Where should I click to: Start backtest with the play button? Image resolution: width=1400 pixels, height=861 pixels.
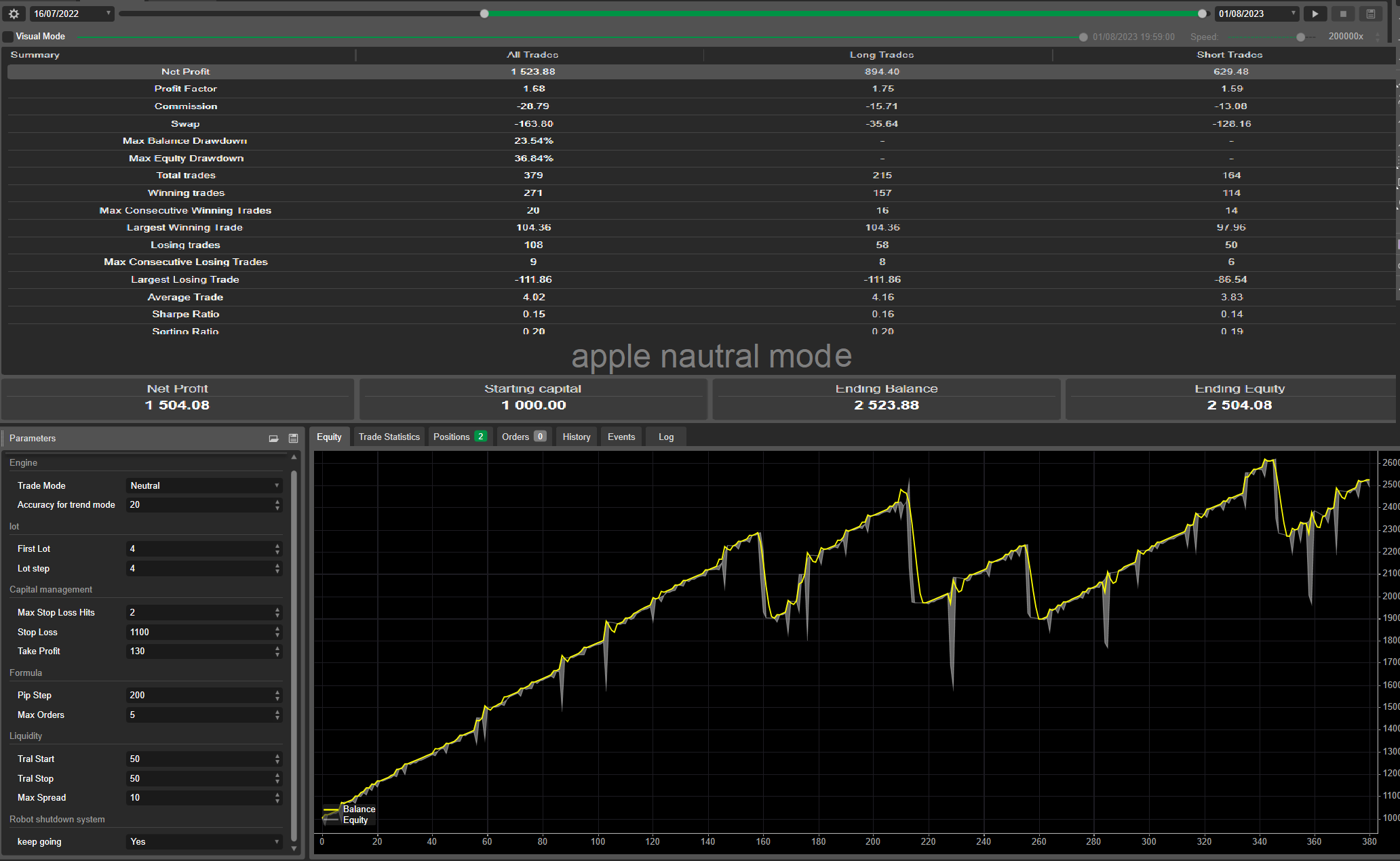tap(1315, 14)
